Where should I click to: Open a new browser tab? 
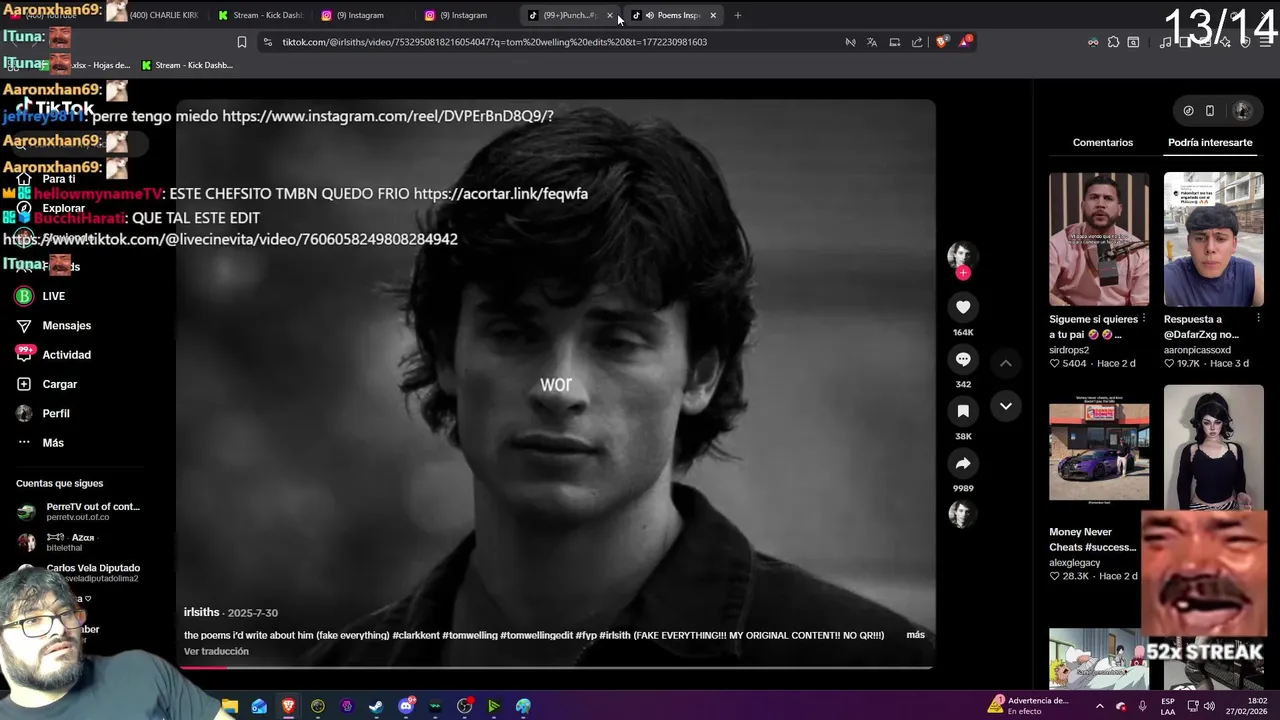pyautogui.click(x=737, y=15)
